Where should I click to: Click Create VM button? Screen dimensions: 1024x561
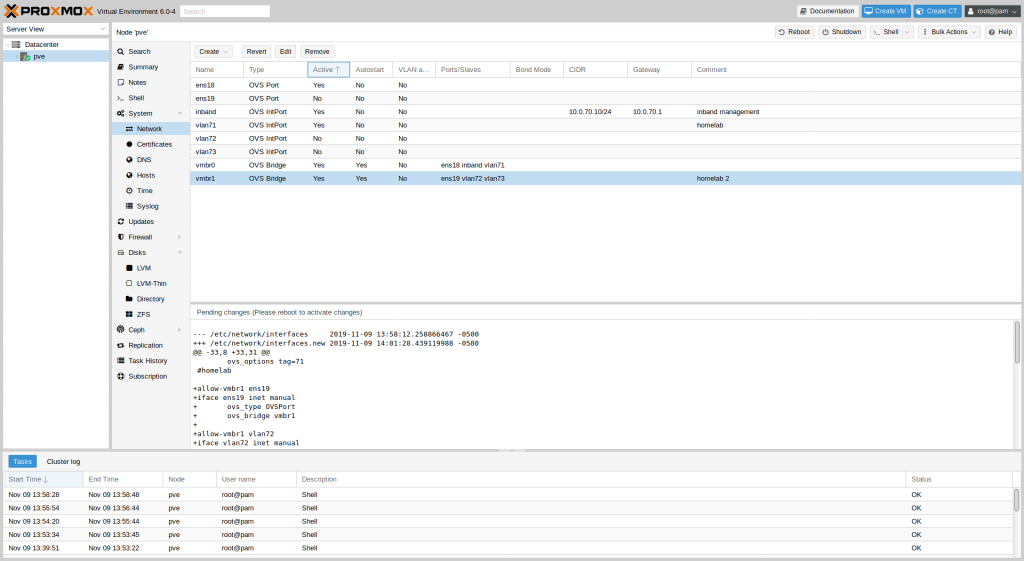(886, 11)
